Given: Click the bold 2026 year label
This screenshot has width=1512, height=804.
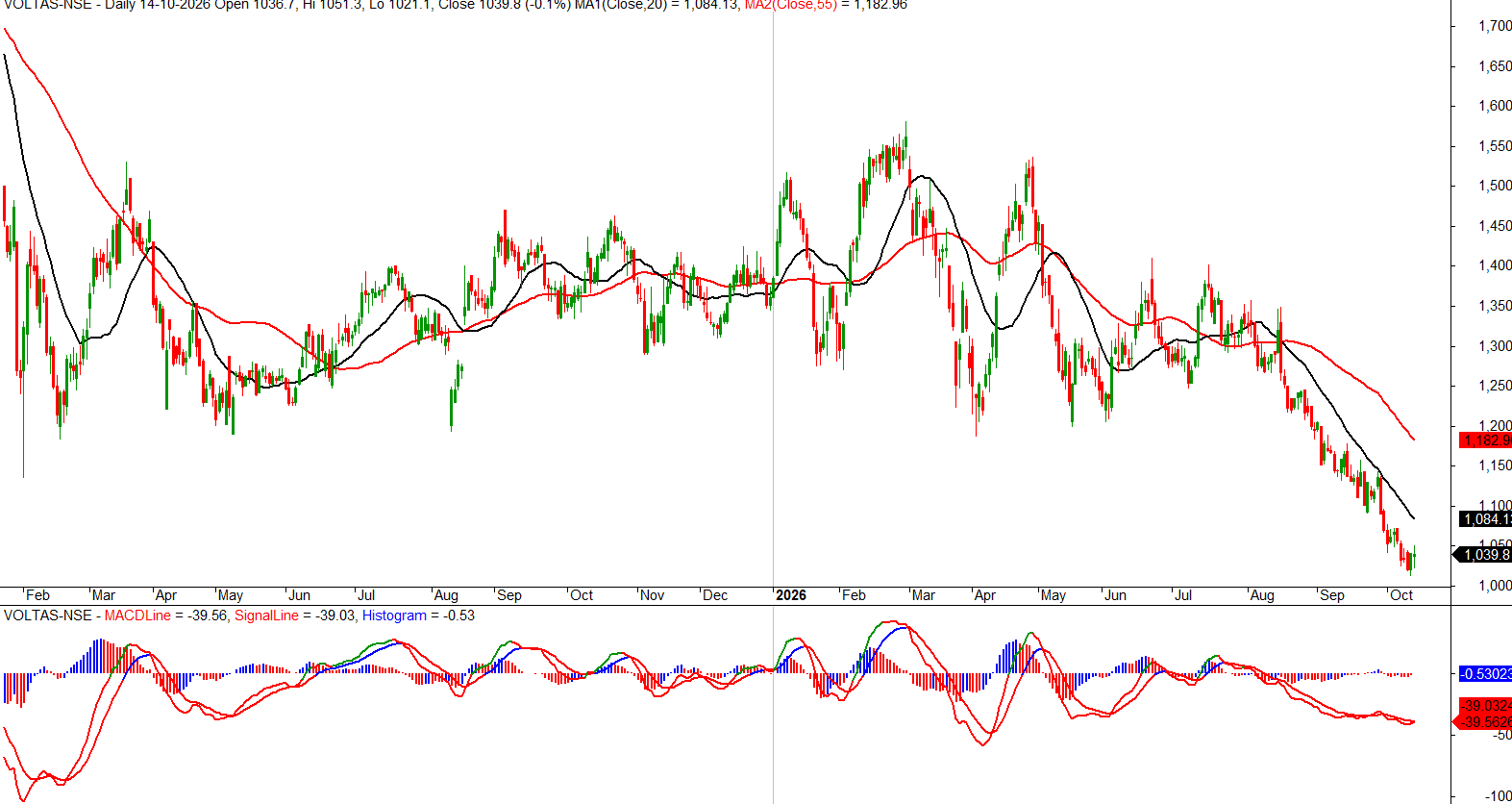Looking at the screenshot, I should point(791,595).
